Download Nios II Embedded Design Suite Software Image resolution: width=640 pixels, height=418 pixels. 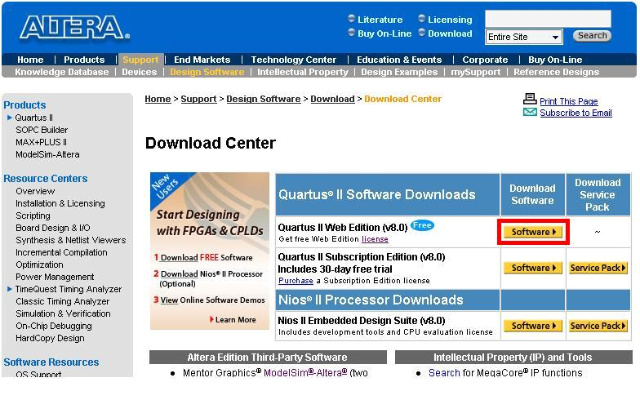click(x=533, y=326)
